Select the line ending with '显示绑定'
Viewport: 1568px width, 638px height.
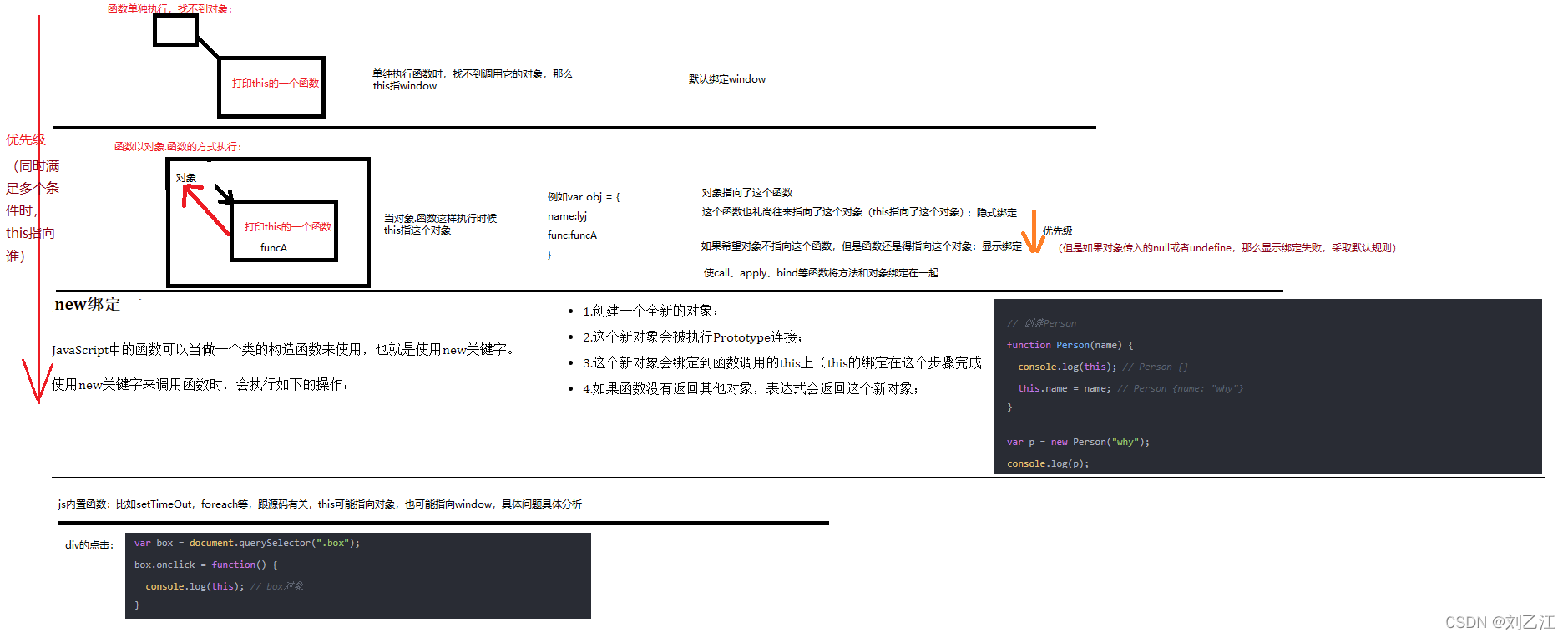862,246
